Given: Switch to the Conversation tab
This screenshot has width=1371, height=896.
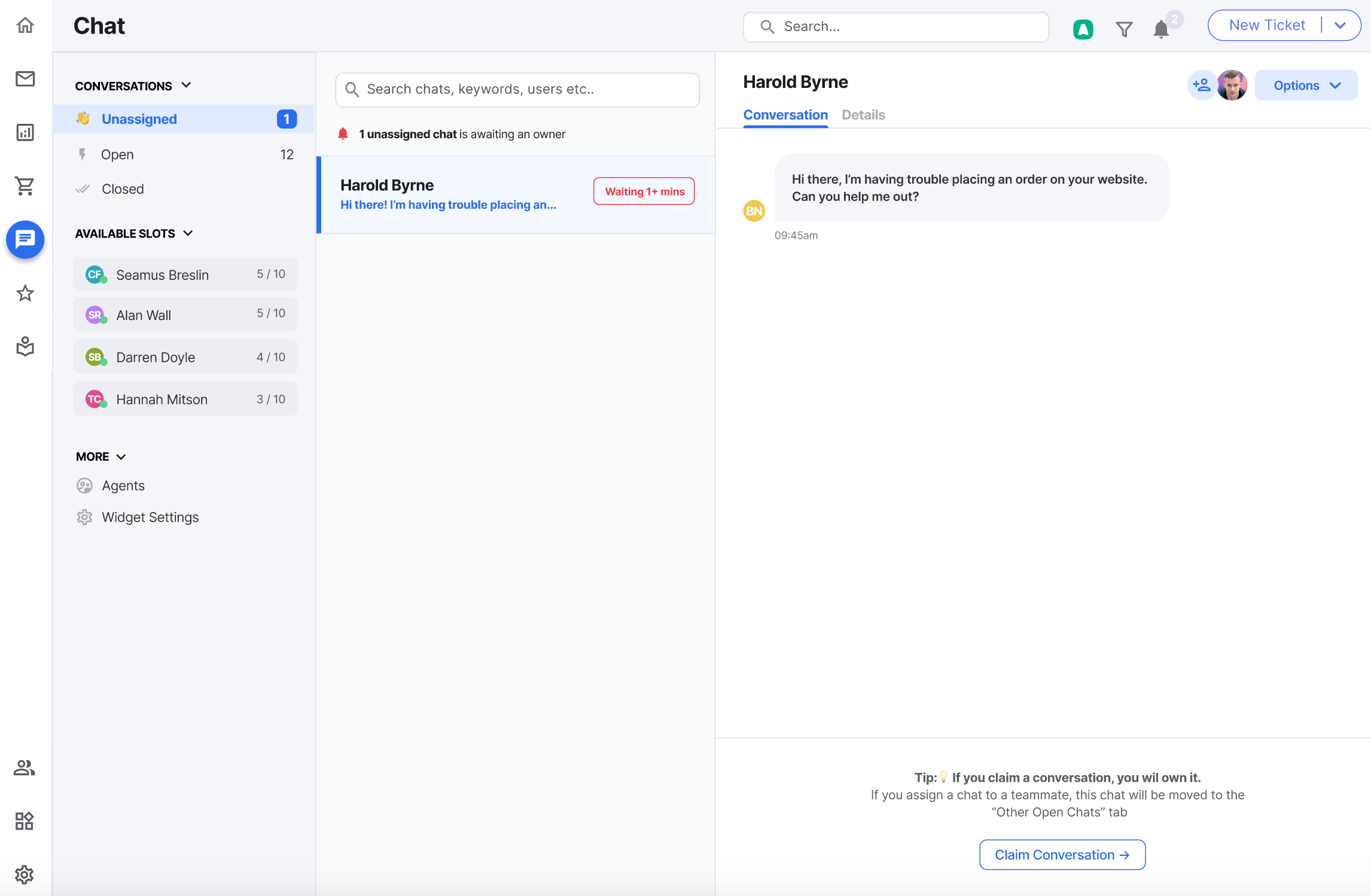Looking at the screenshot, I should tap(785, 115).
